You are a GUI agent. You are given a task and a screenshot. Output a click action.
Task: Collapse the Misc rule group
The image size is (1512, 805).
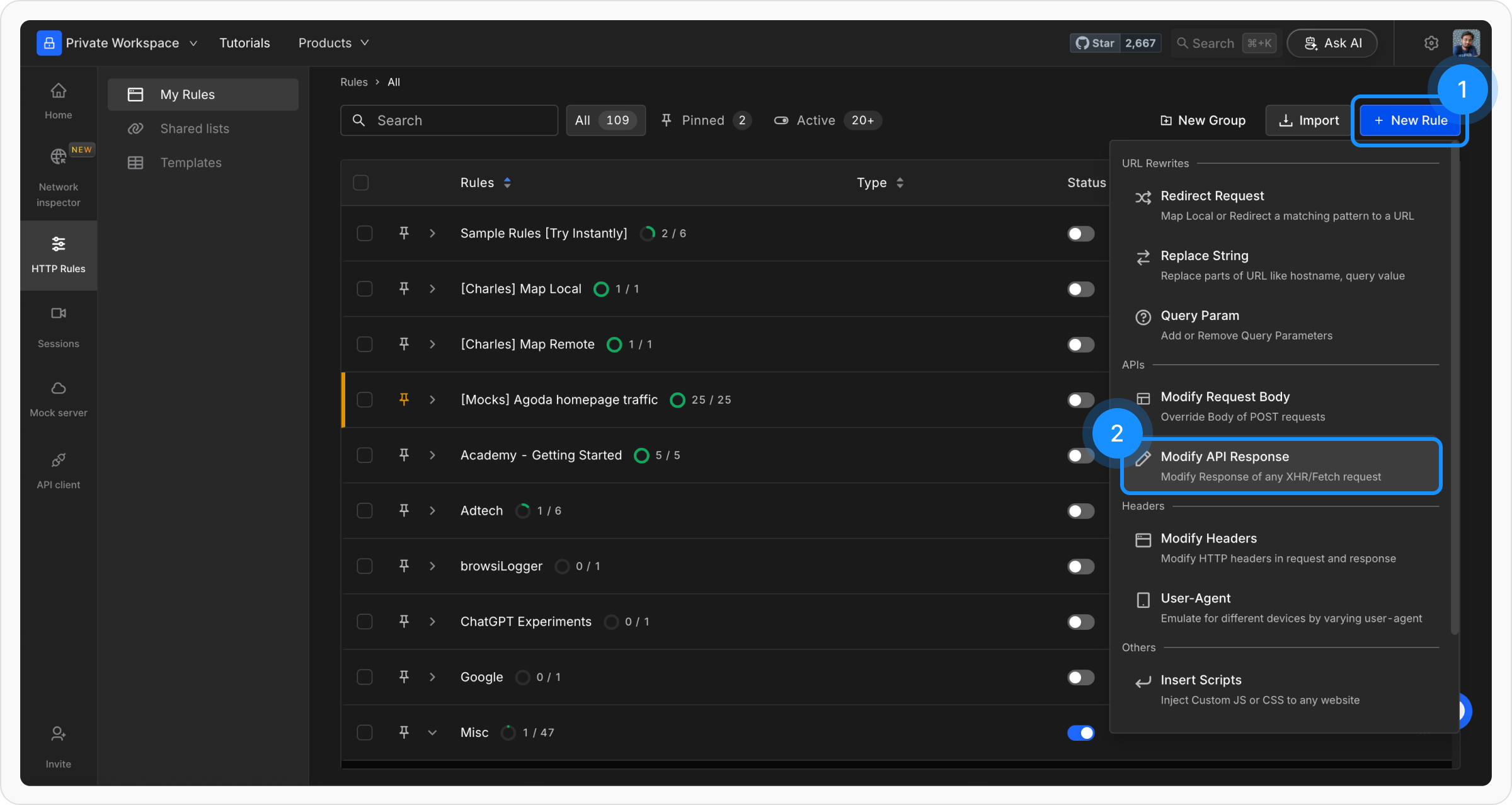[x=432, y=733]
